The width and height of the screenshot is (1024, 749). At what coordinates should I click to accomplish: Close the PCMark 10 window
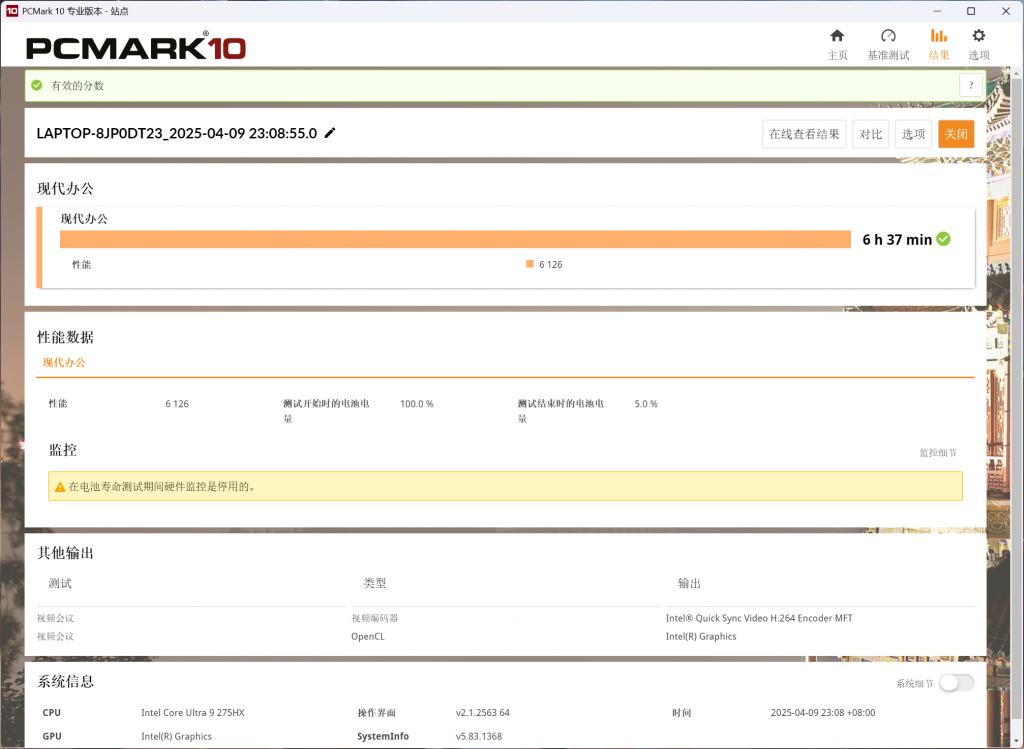(1006, 11)
